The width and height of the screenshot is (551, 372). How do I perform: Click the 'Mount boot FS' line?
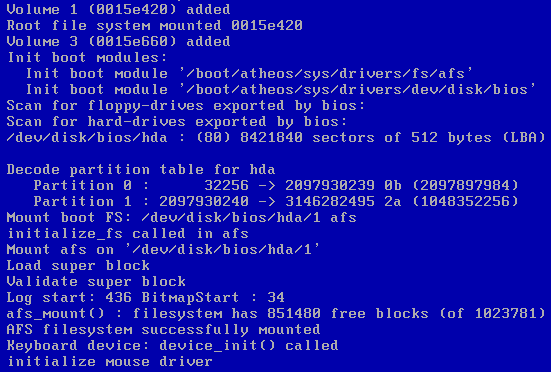coord(182,218)
